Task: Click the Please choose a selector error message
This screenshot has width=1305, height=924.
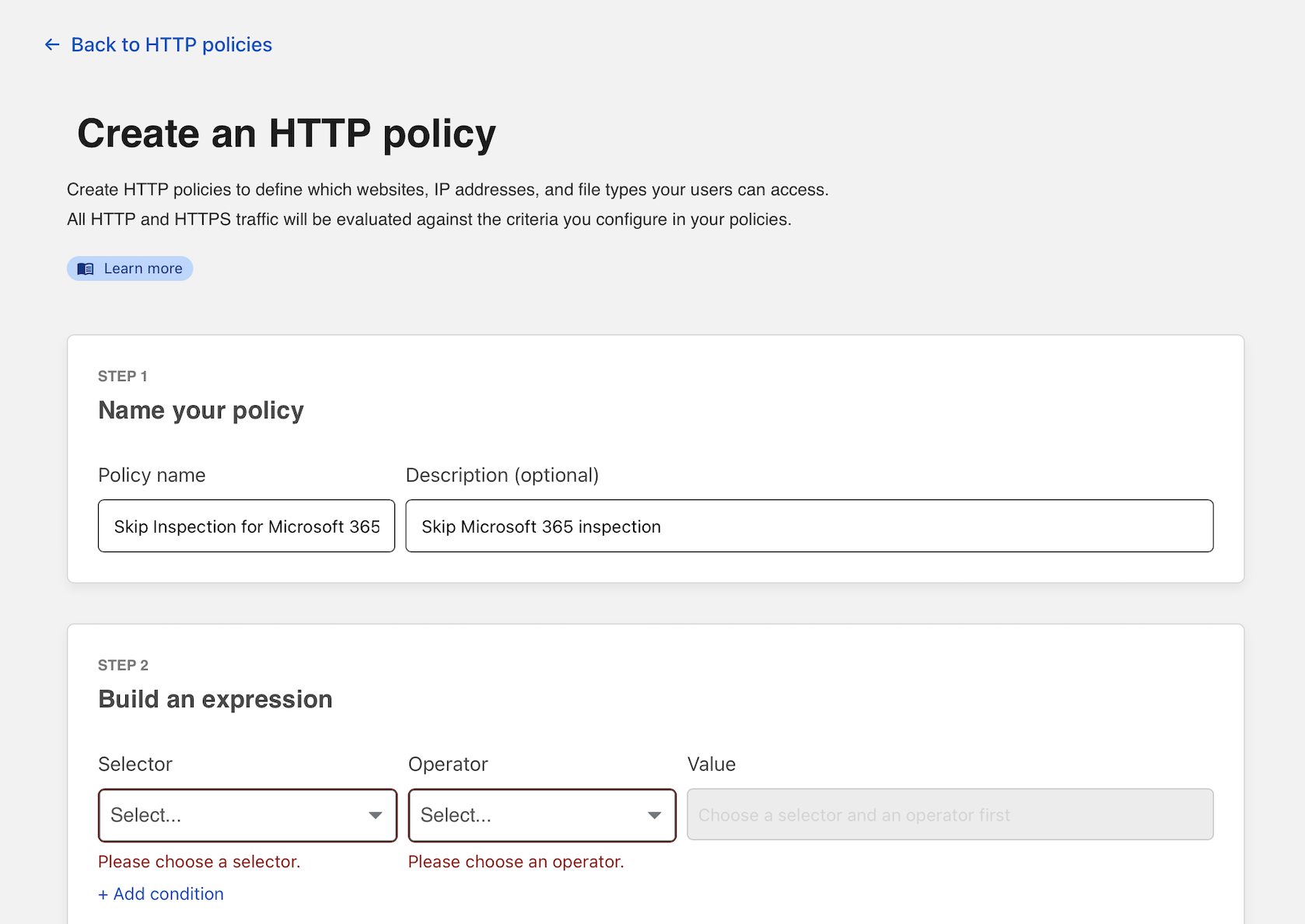Action: pyautogui.click(x=198, y=861)
